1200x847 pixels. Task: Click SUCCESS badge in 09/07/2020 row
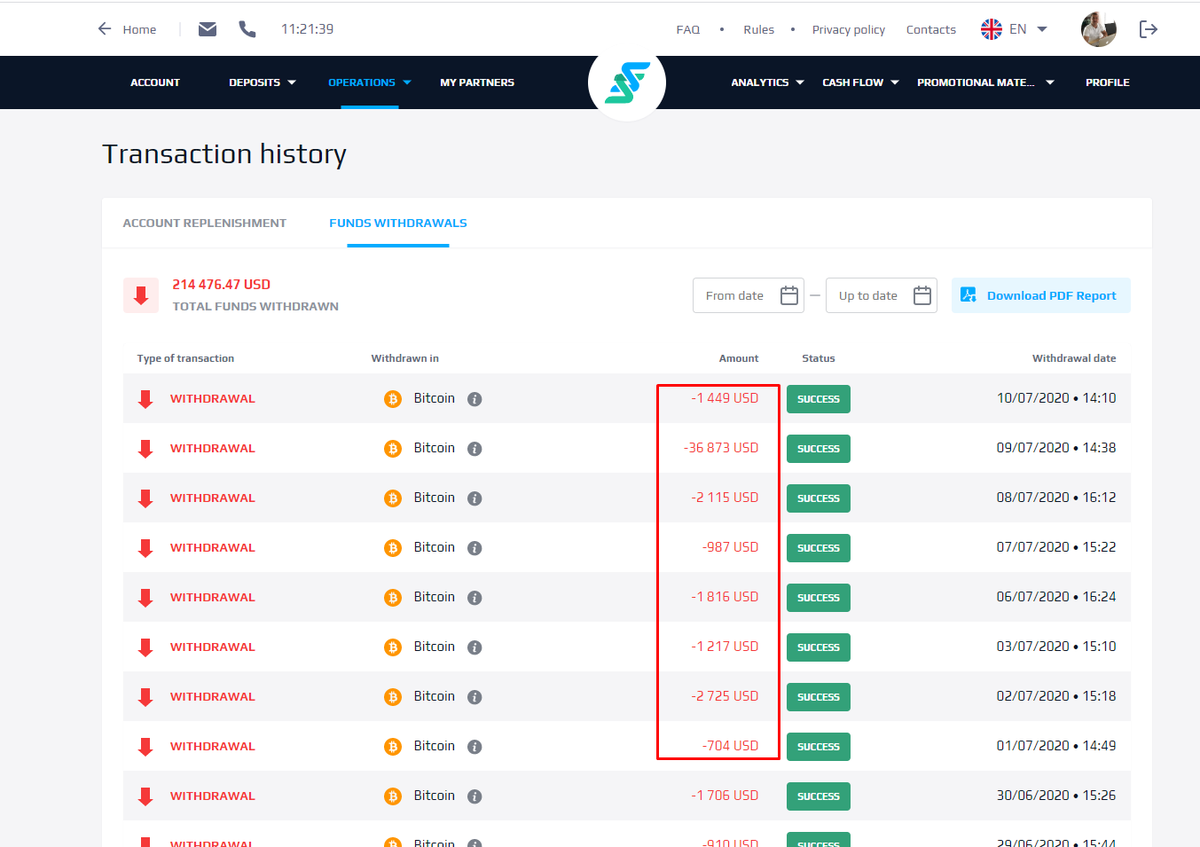pos(818,448)
